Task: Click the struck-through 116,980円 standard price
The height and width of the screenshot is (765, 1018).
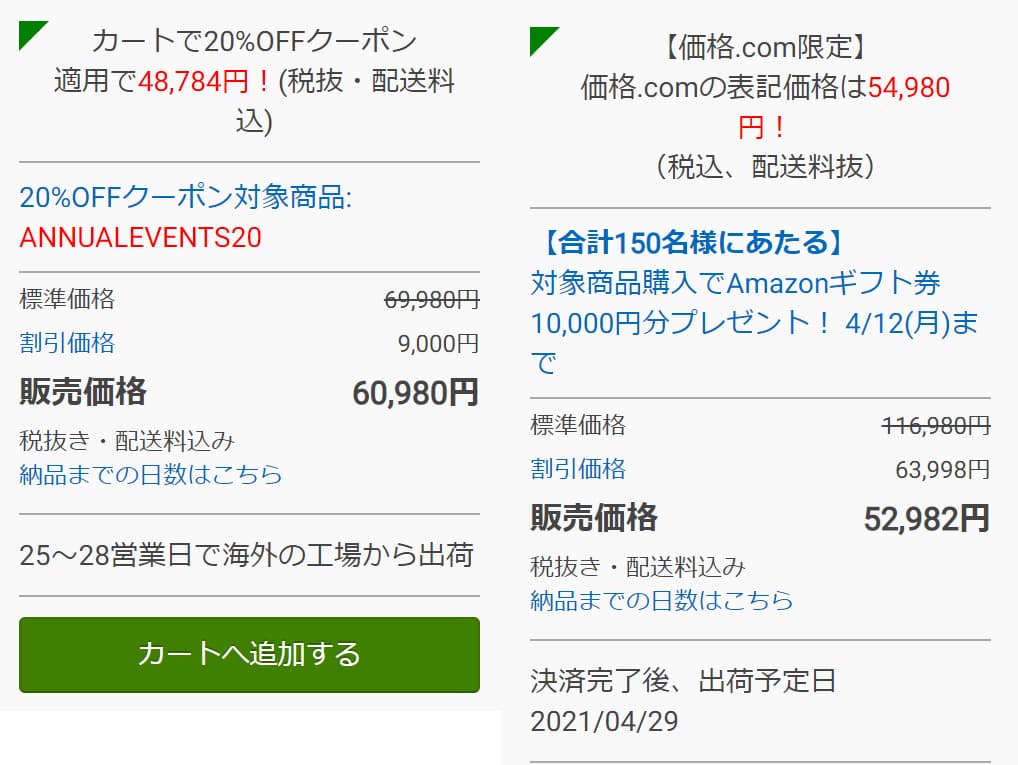Action: point(936,426)
